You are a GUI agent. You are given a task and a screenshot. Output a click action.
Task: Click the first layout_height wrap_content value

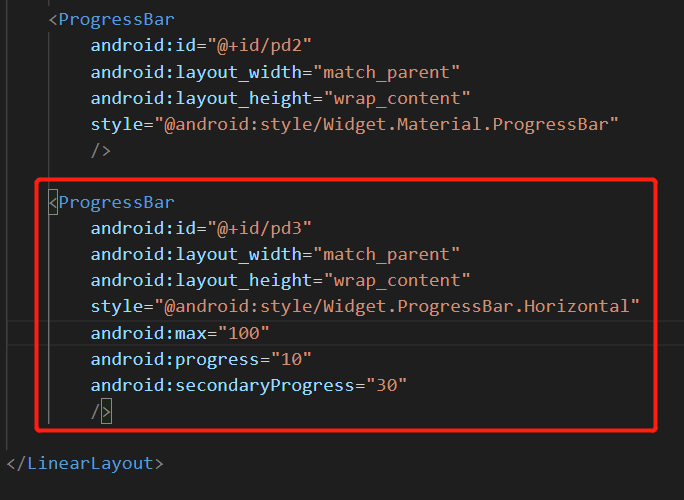click(397, 99)
